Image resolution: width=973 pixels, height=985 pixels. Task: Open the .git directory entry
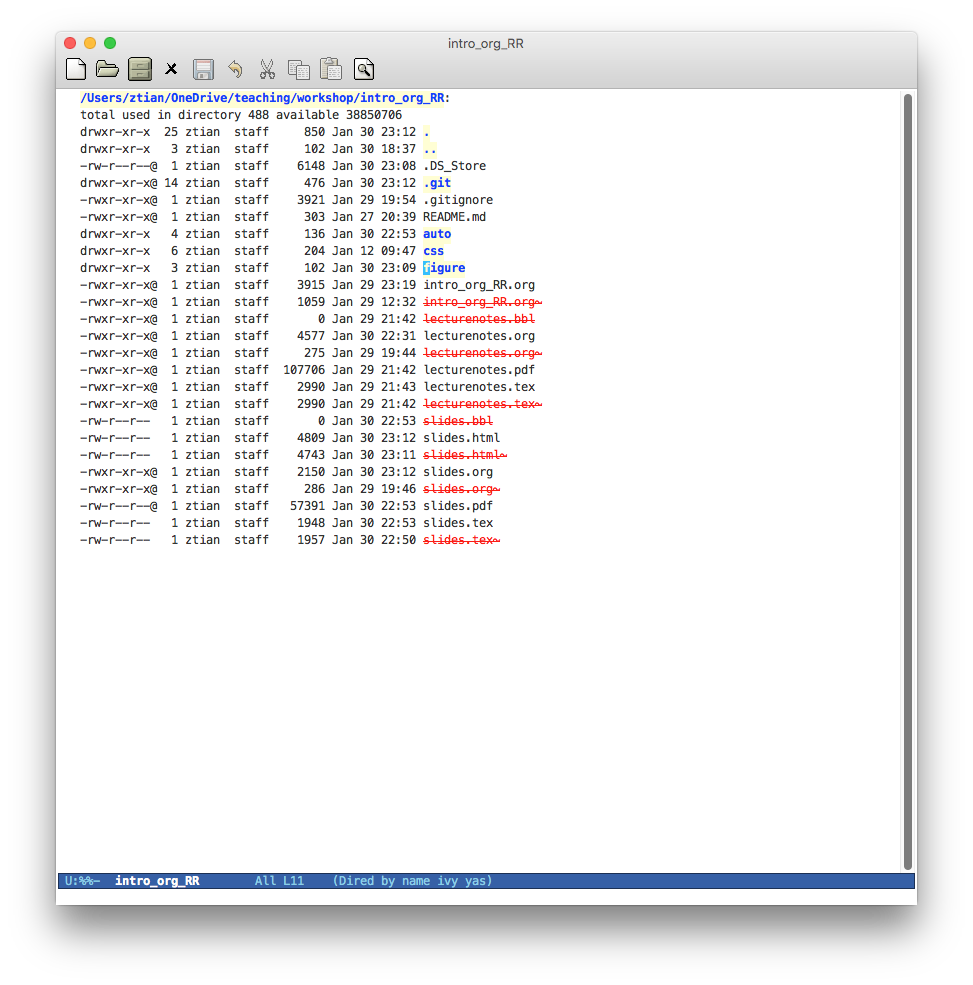pos(437,183)
